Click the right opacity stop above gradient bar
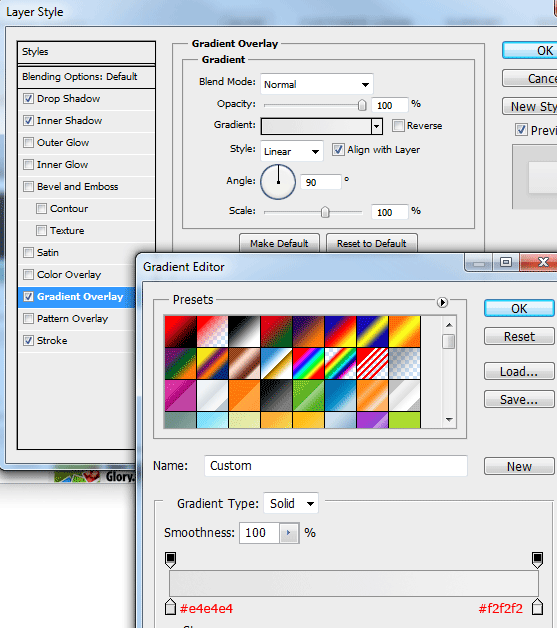The height and width of the screenshot is (628, 557). (x=537, y=560)
